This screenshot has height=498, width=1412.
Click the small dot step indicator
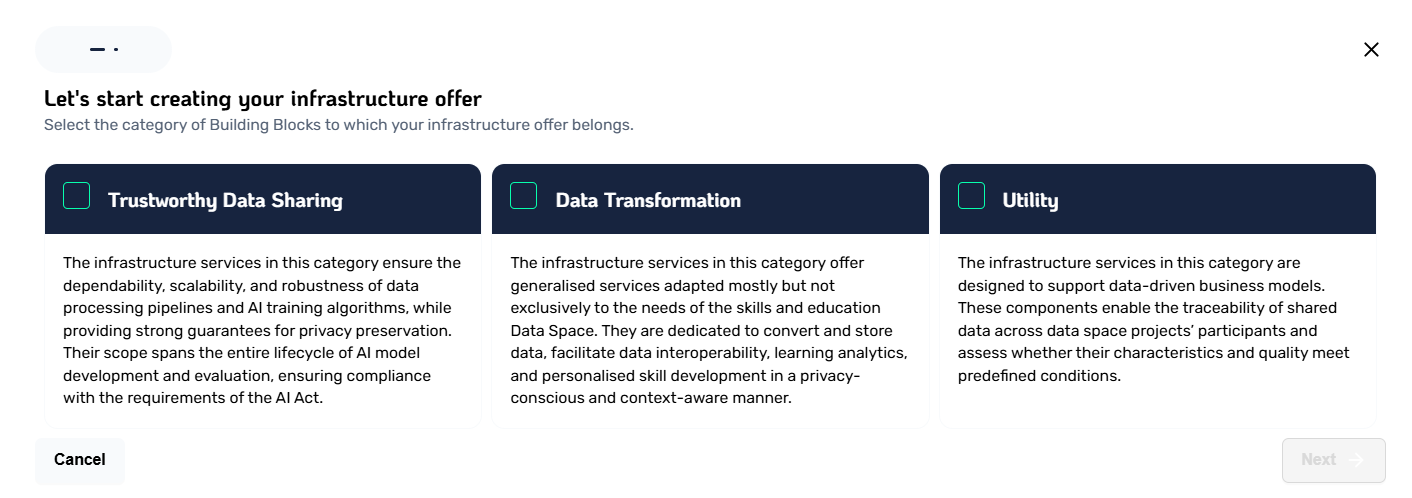tap(116, 49)
